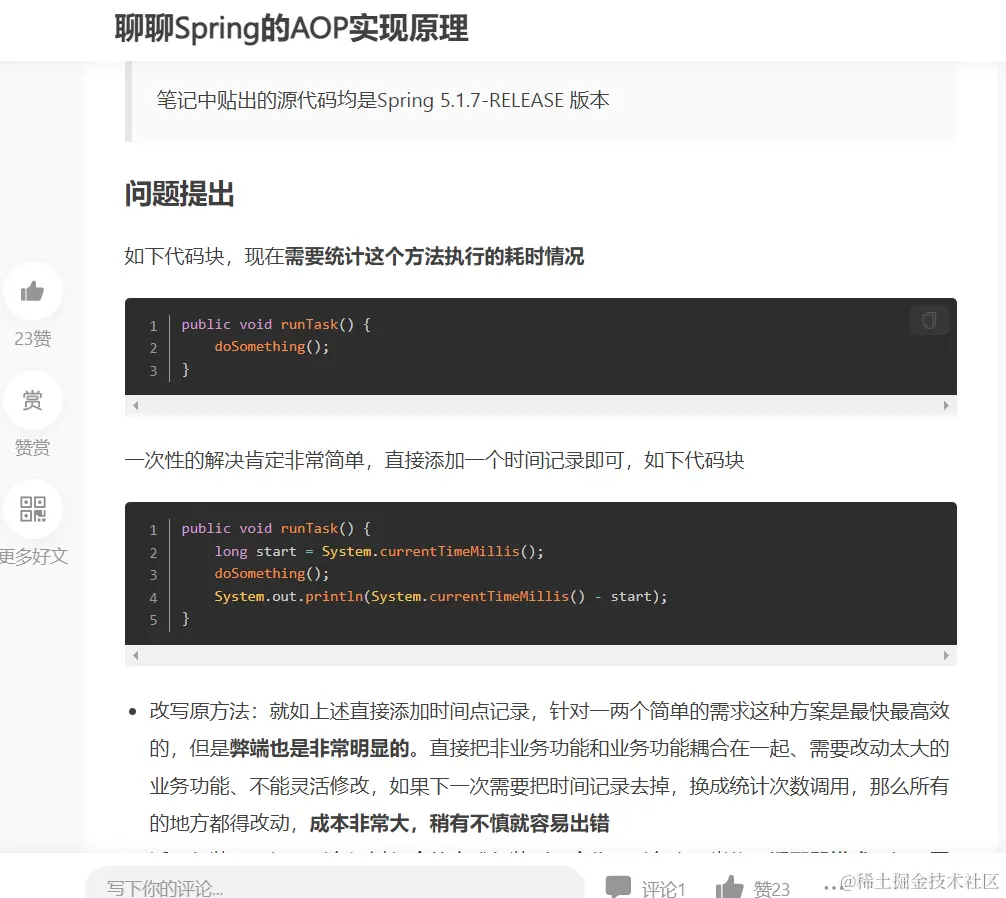Click right scroll arrow under first code block

tap(946, 405)
